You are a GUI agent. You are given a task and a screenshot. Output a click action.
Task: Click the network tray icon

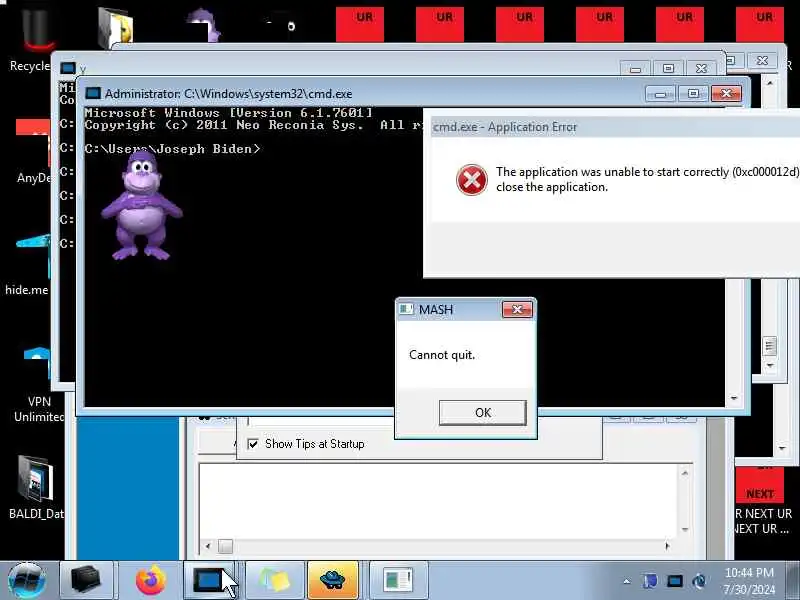[699, 581]
